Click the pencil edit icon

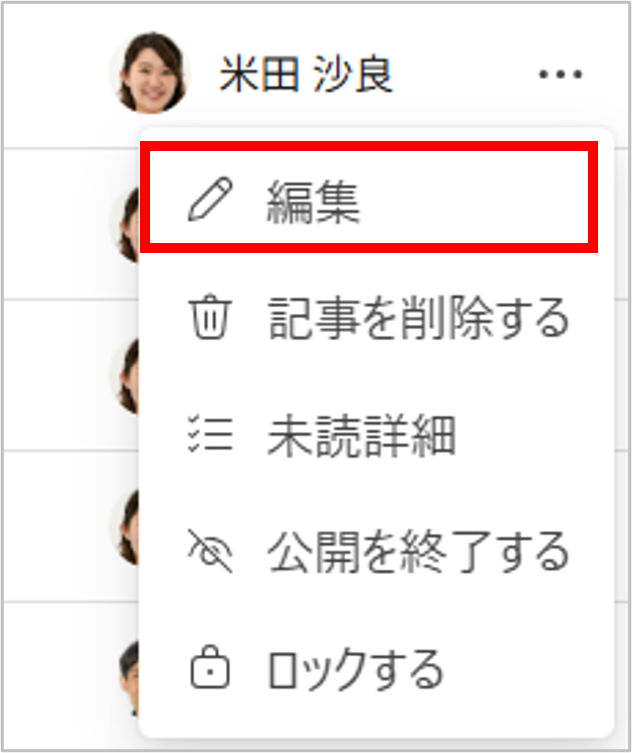(210, 199)
